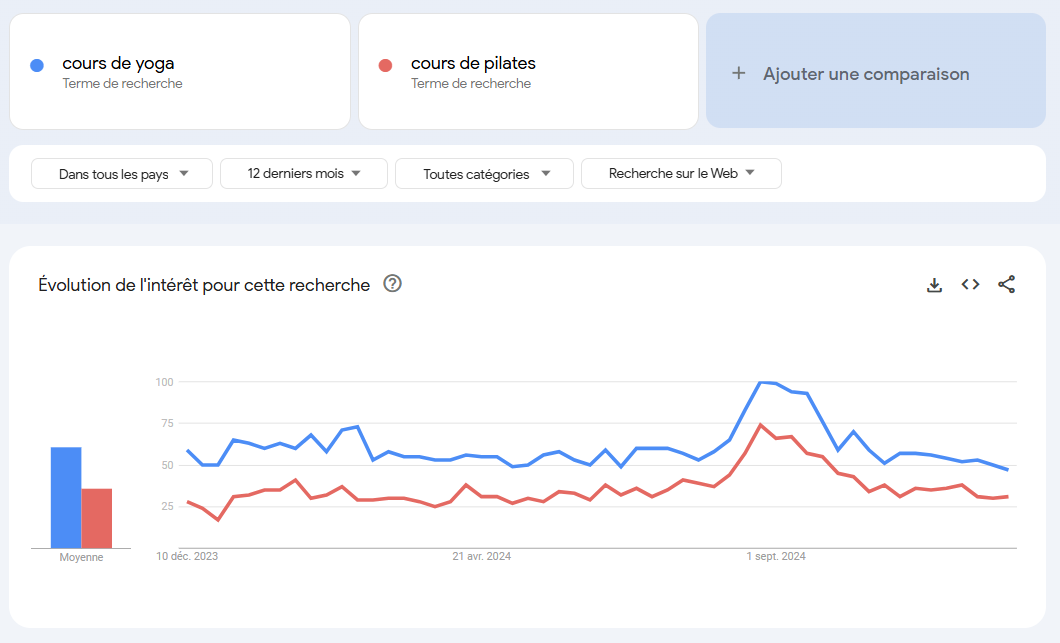Open the help icon beside the chart title

(x=392, y=284)
